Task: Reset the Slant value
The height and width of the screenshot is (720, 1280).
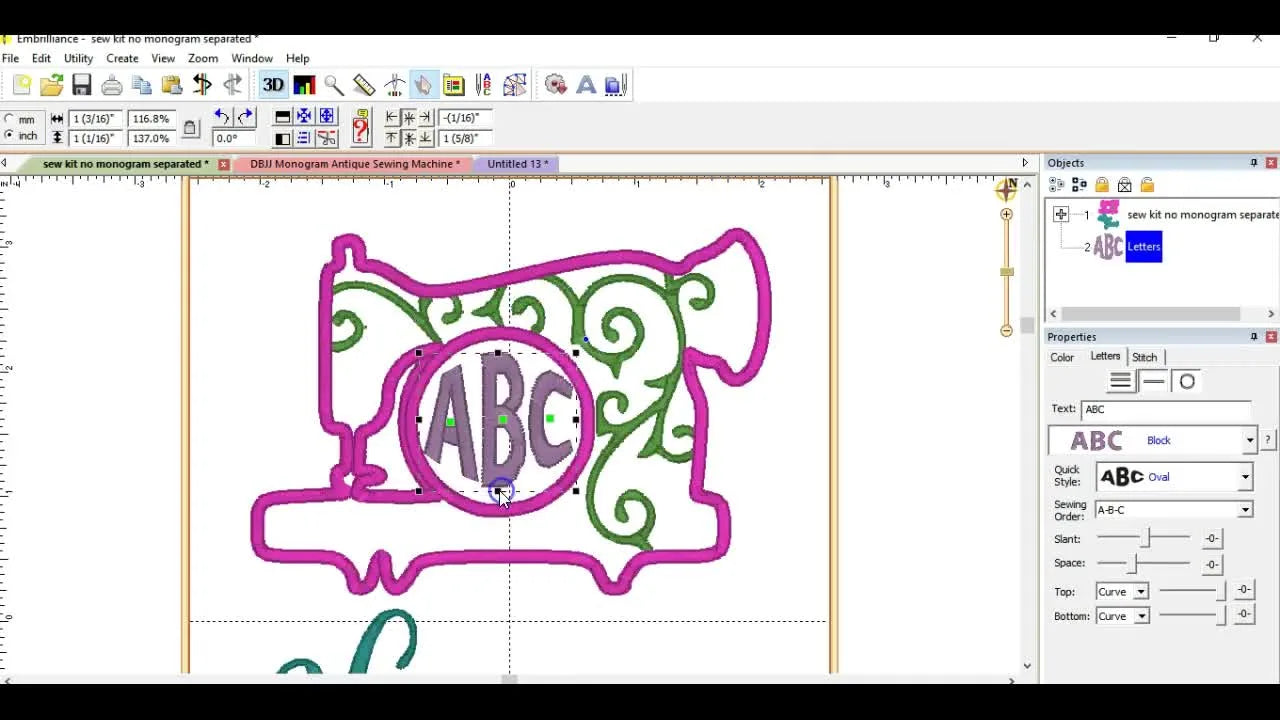Action: click(1211, 539)
